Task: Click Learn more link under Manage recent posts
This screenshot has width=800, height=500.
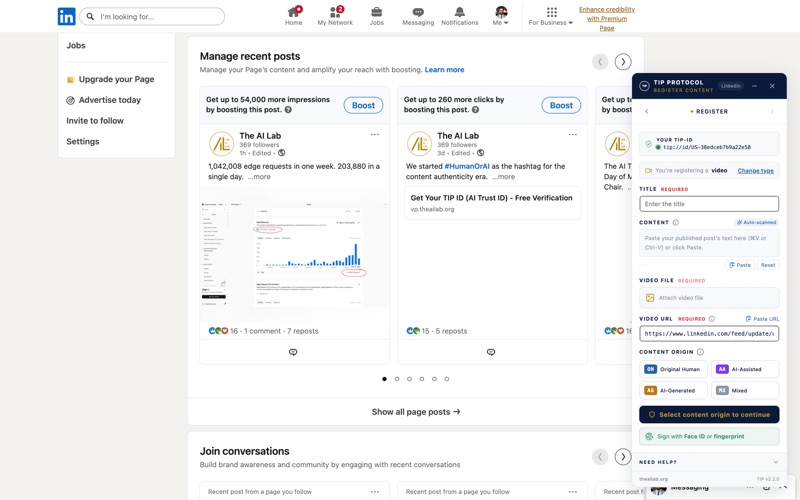Action: (444, 70)
